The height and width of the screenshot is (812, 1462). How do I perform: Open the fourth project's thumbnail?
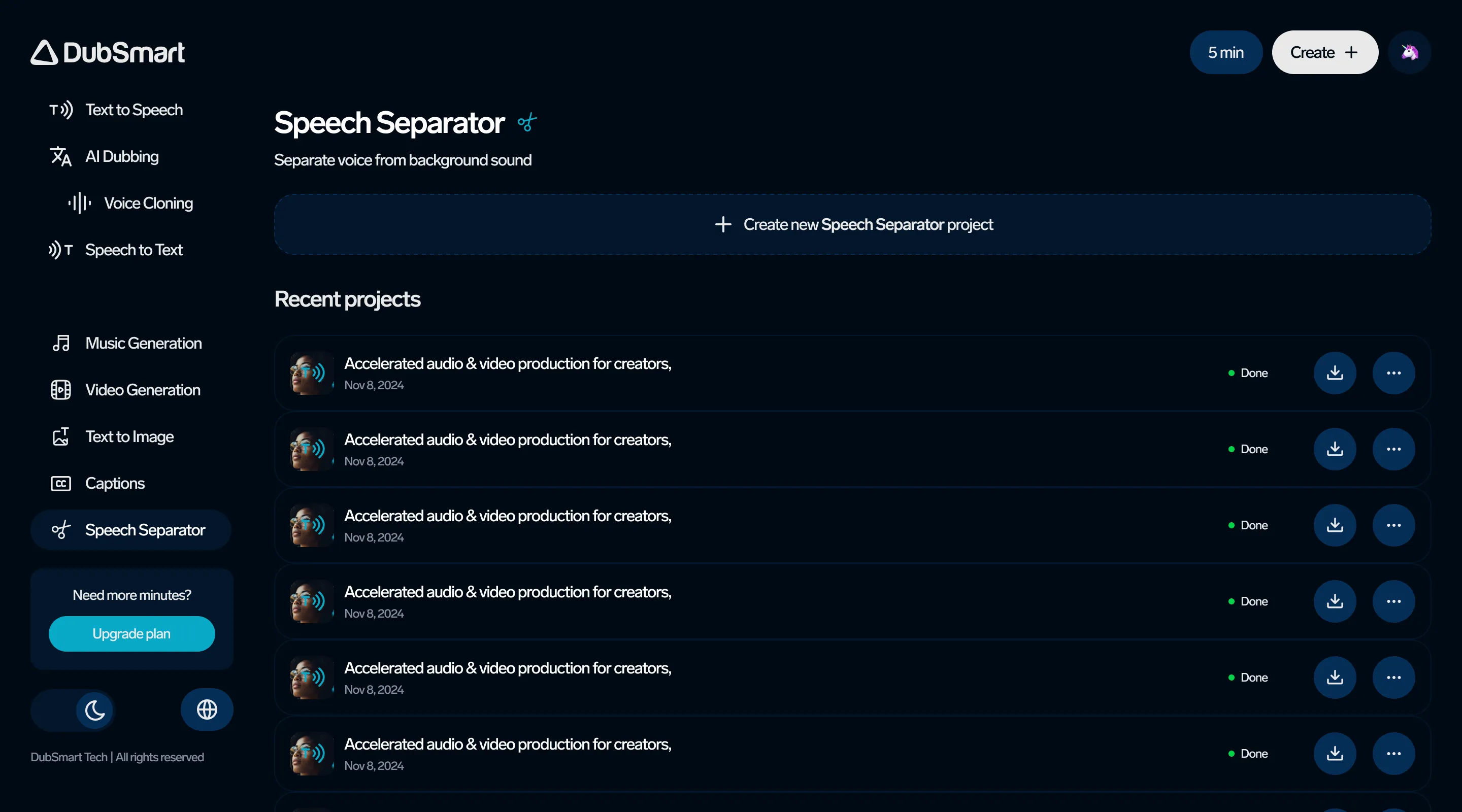(x=312, y=601)
